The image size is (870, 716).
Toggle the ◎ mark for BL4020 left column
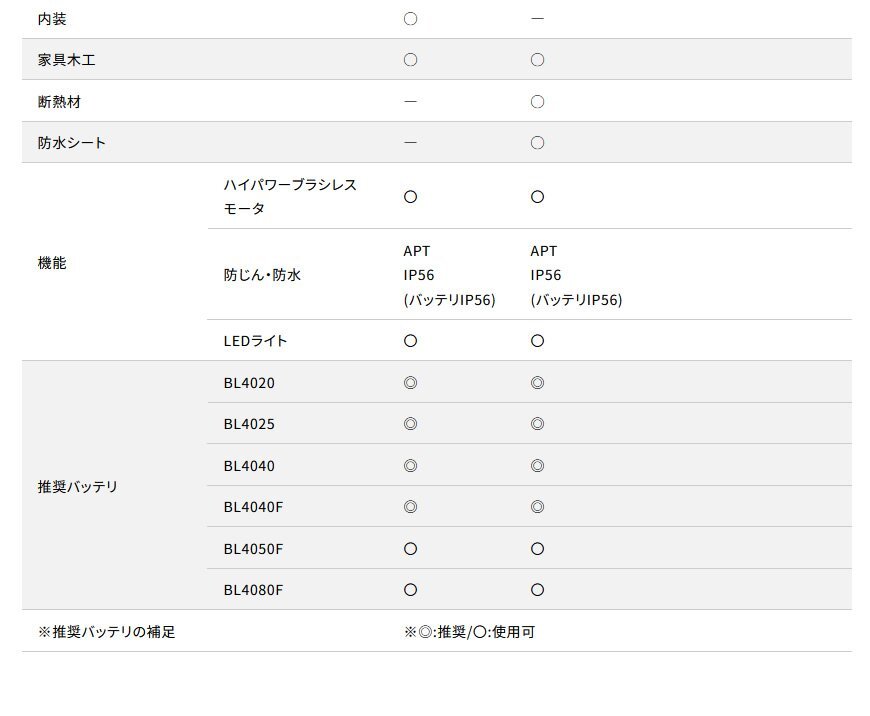[x=409, y=382]
